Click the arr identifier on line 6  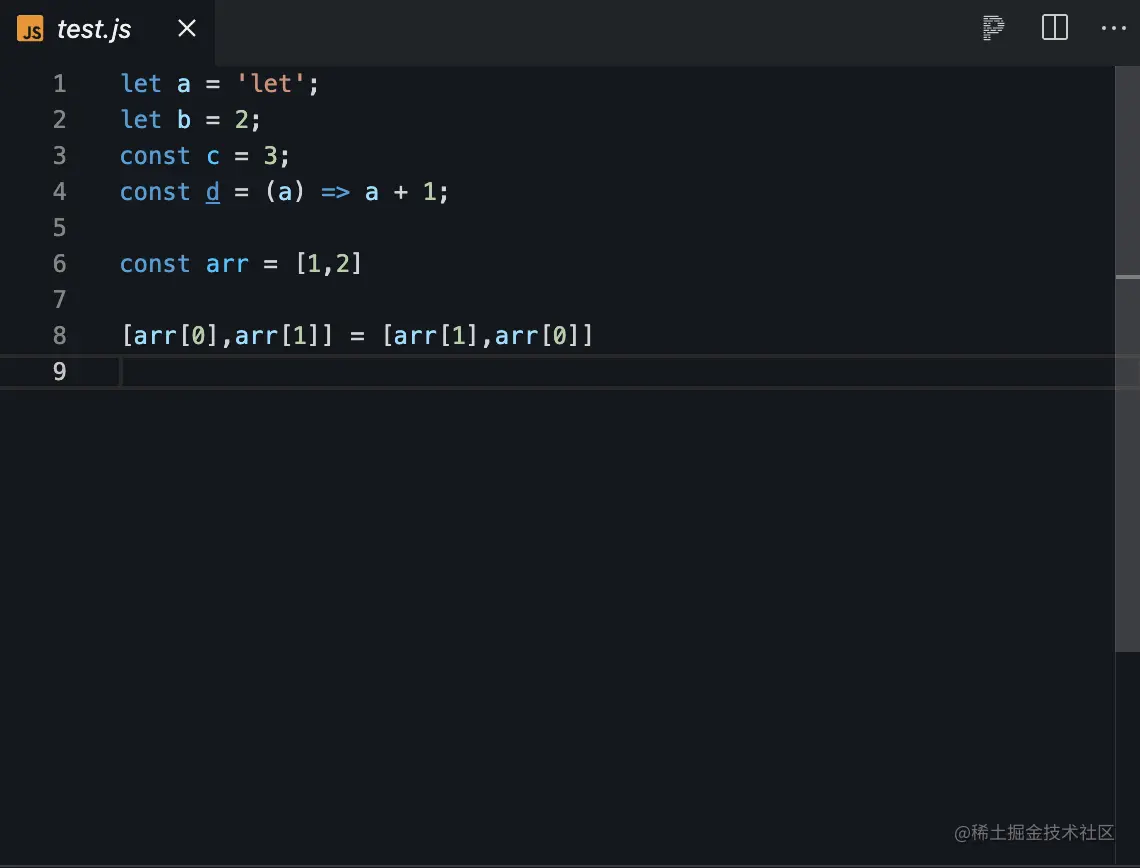coord(227,264)
